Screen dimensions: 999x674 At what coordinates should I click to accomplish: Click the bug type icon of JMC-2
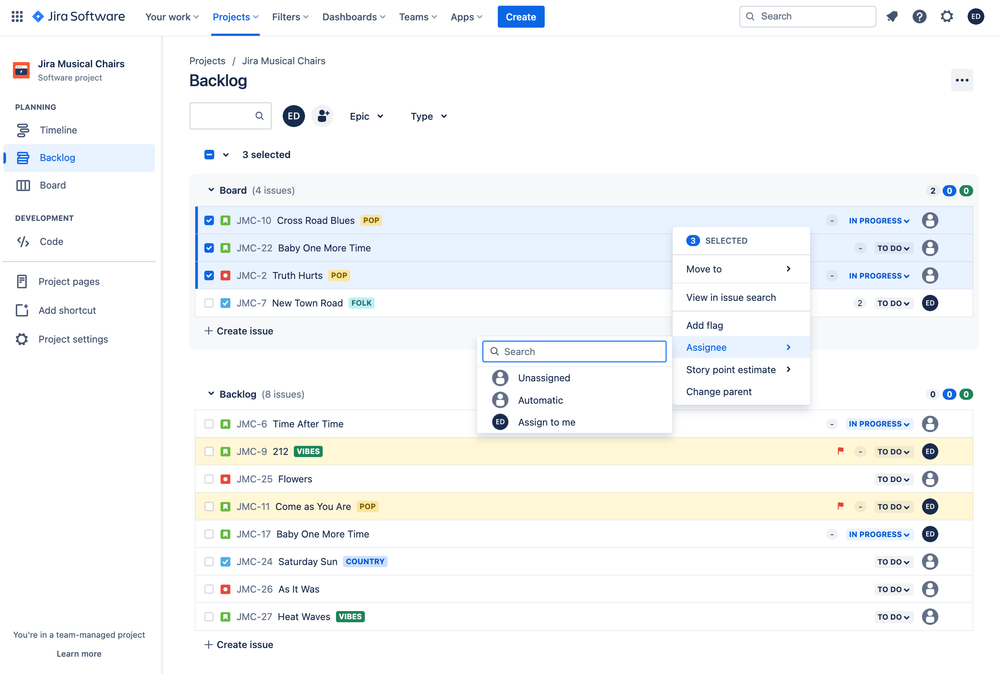tap(226, 276)
